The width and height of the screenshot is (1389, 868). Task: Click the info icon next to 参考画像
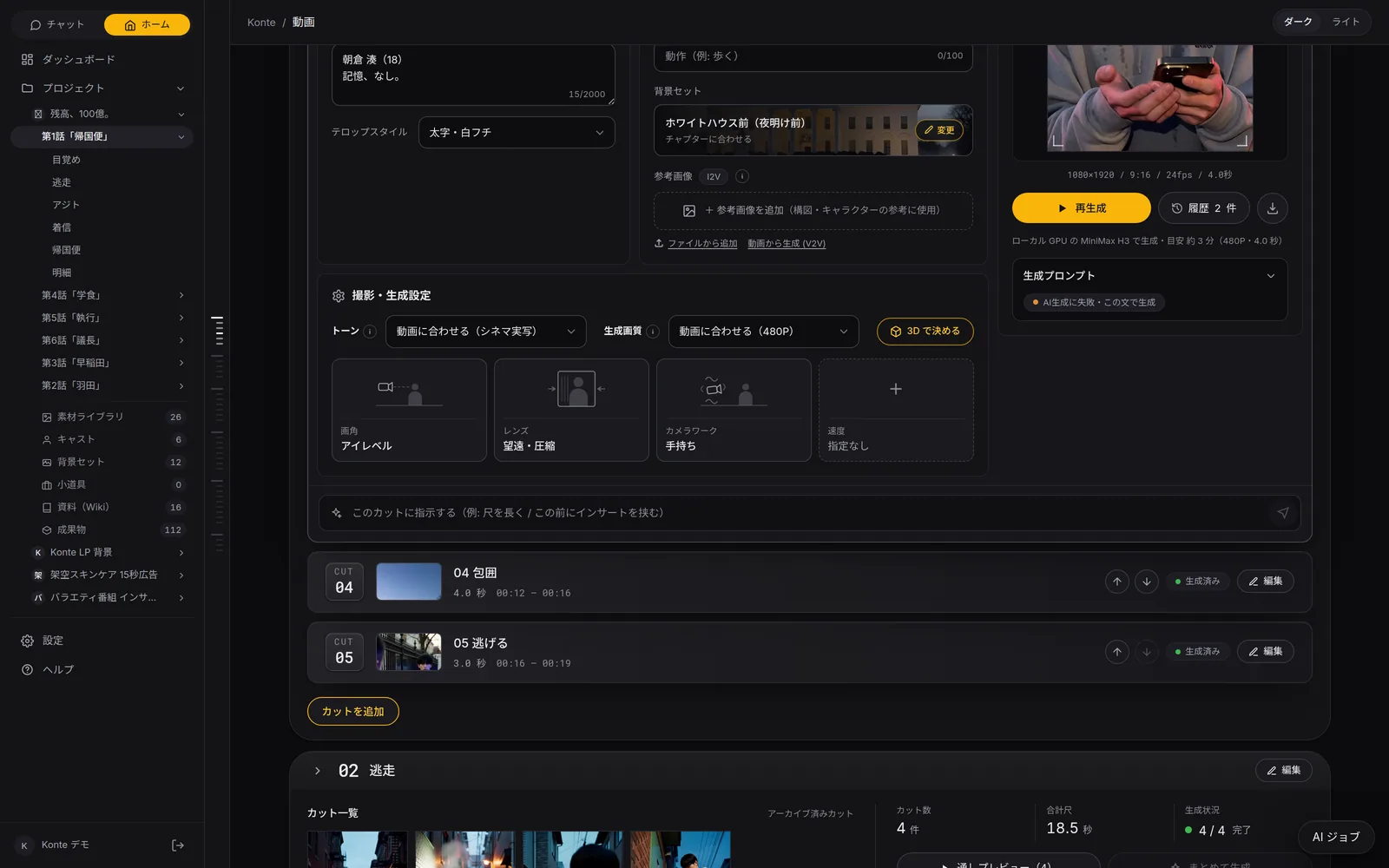pyautogui.click(x=742, y=176)
